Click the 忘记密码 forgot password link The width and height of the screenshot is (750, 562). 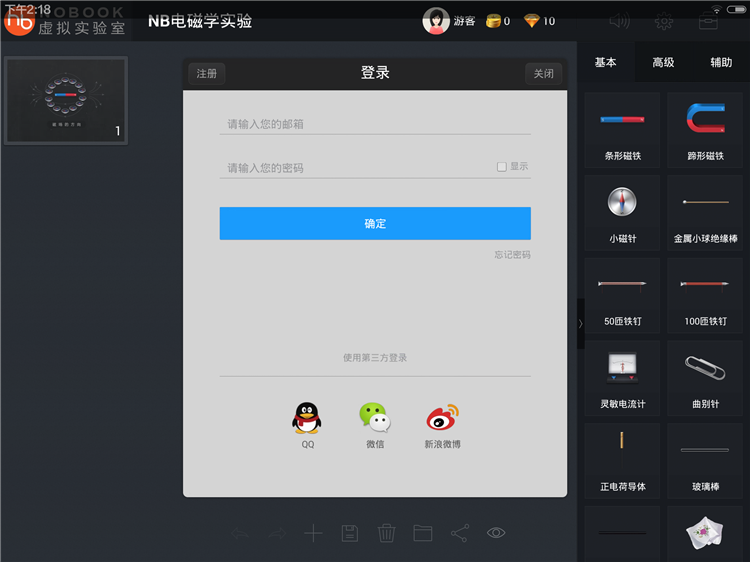512,254
